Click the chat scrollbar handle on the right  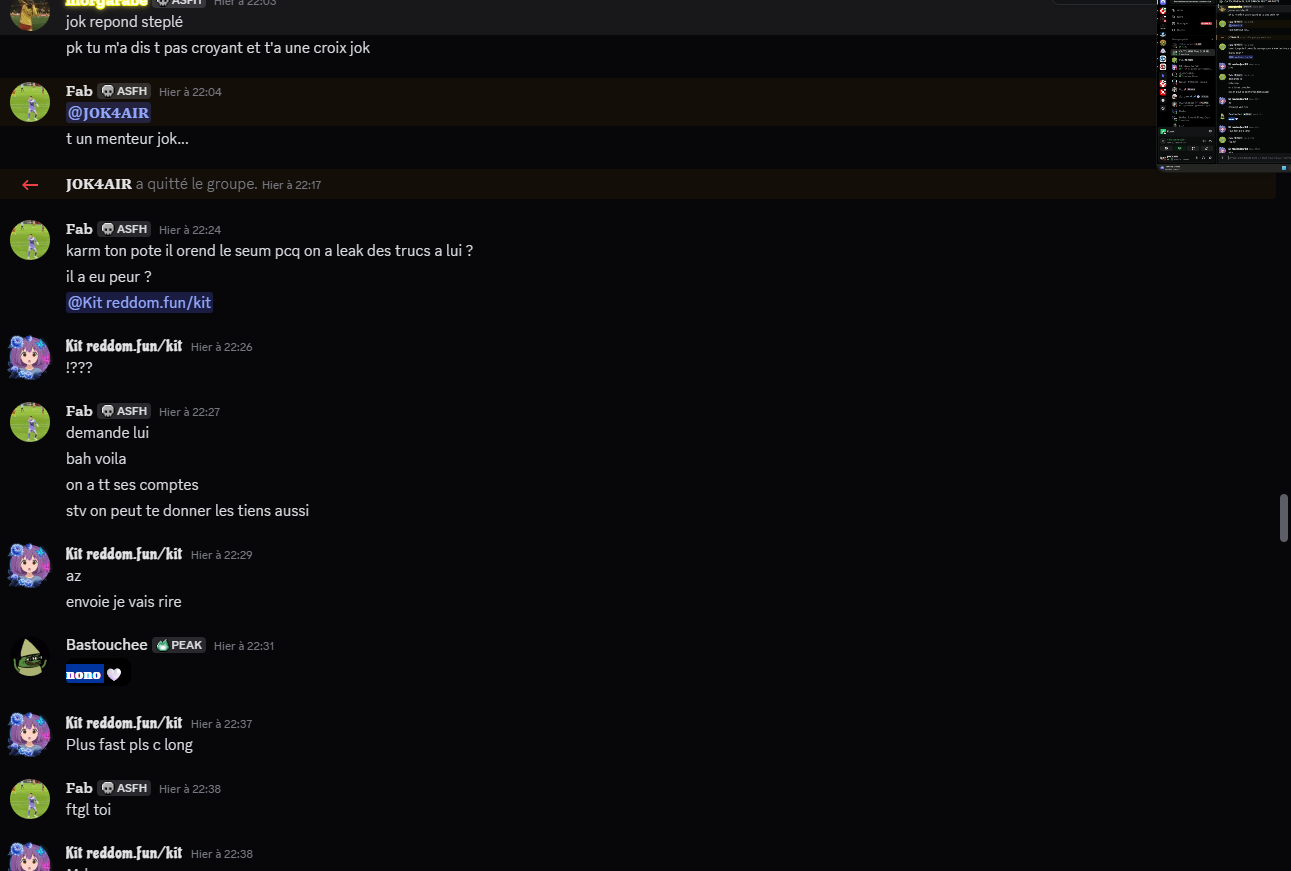pos(1283,515)
